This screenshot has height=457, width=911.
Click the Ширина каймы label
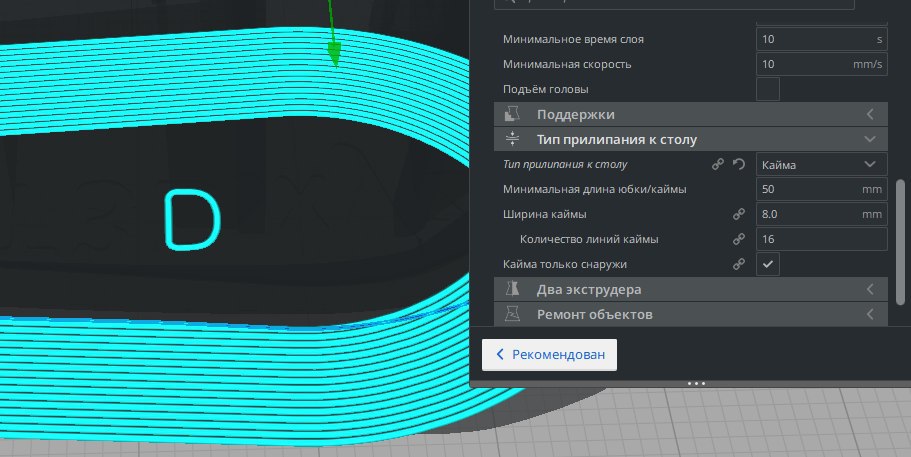pyautogui.click(x=544, y=214)
